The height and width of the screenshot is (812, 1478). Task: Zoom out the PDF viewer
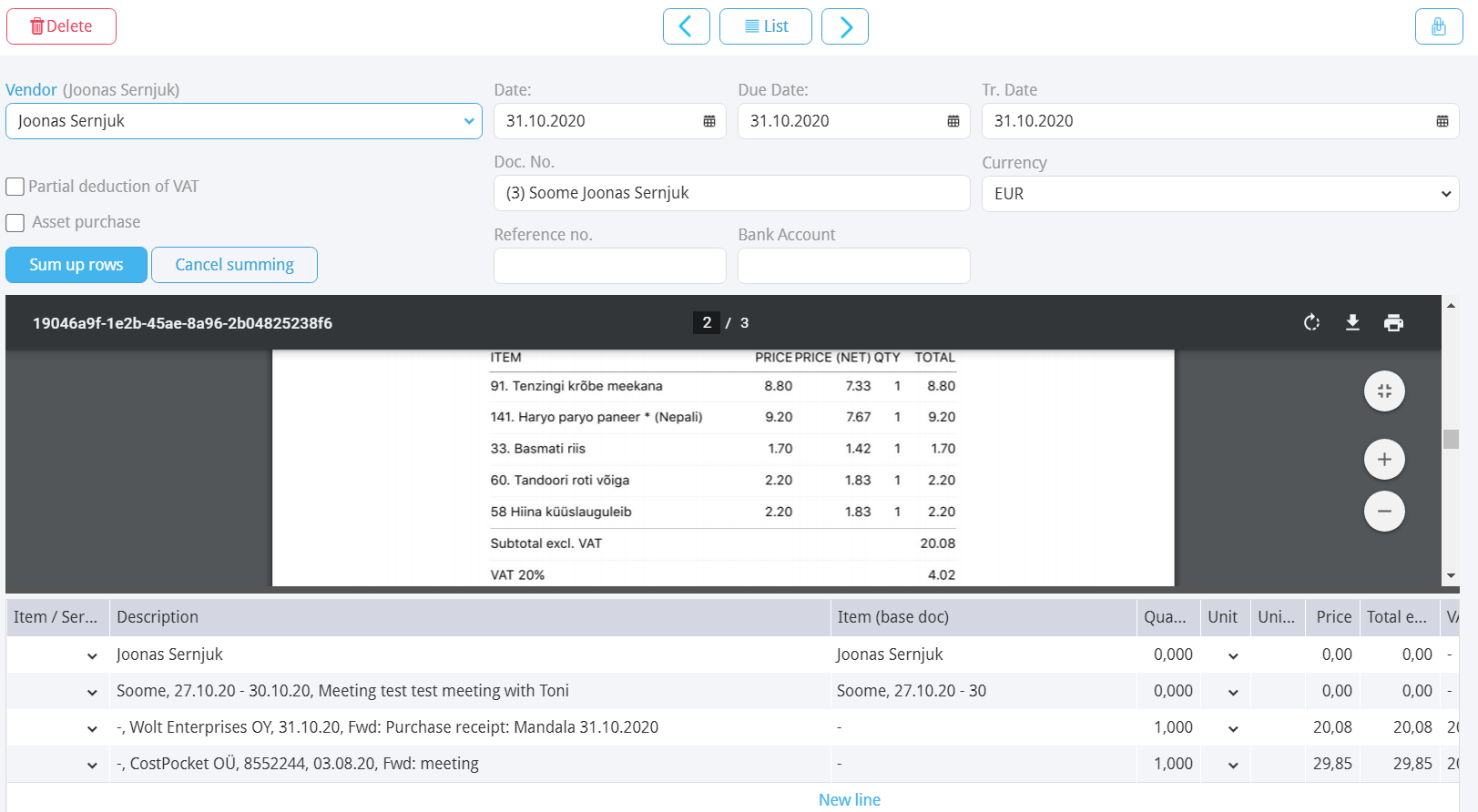[1384, 511]
